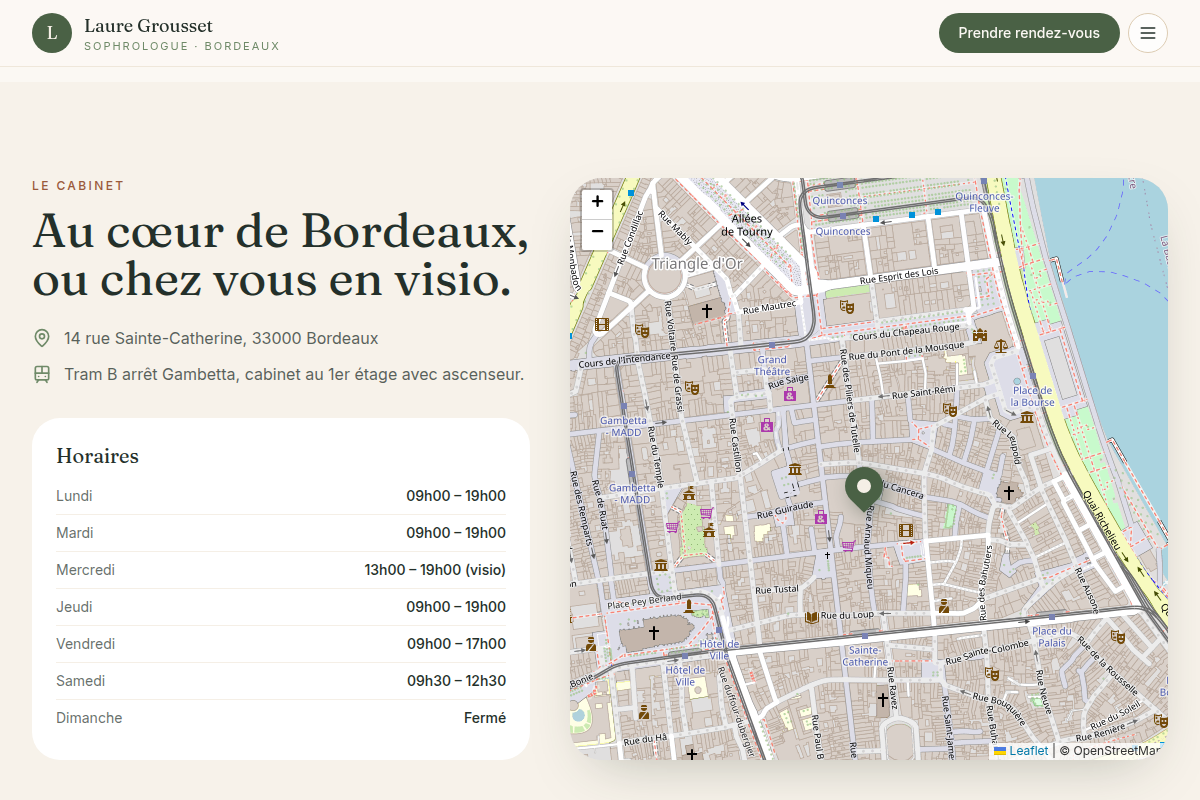Click the tram icon beside Gambetta info
The width and height of the screenshot is (1200, 800).
click(x=42, y=374)
